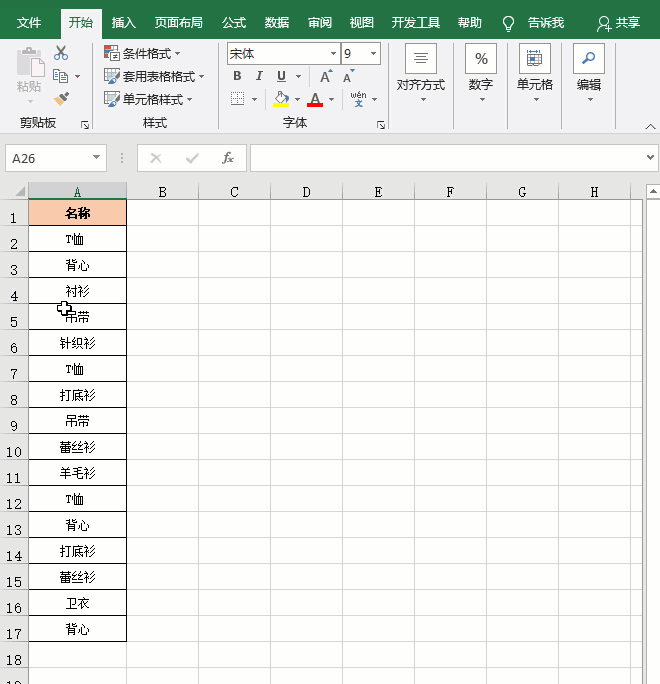This screenshot has width=660, height=684.
Task: Switch to the 页面布局 tab
Action: point(179,23)
